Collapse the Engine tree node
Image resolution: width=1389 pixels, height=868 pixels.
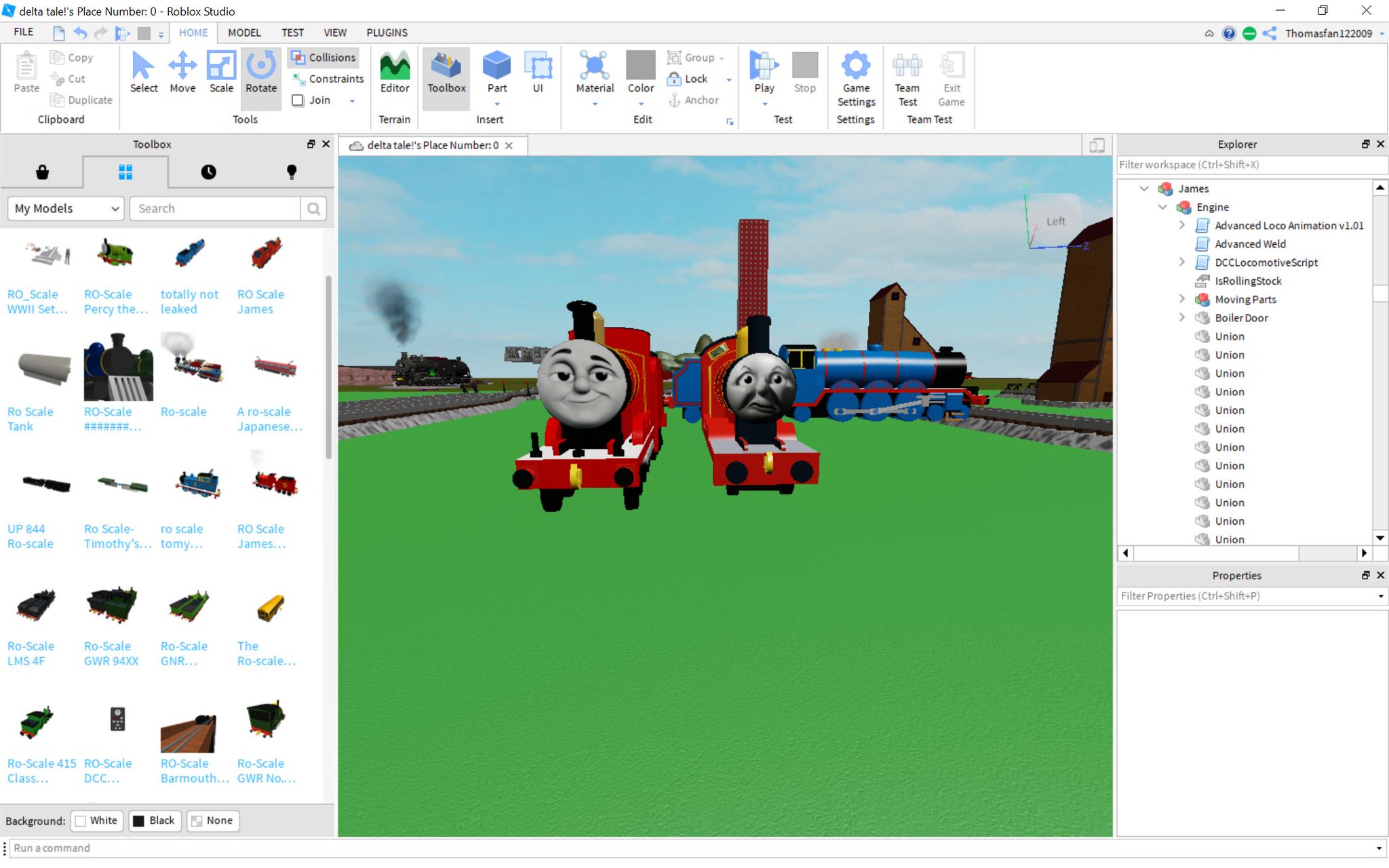pyautogui.click(x=1162, y=207)
